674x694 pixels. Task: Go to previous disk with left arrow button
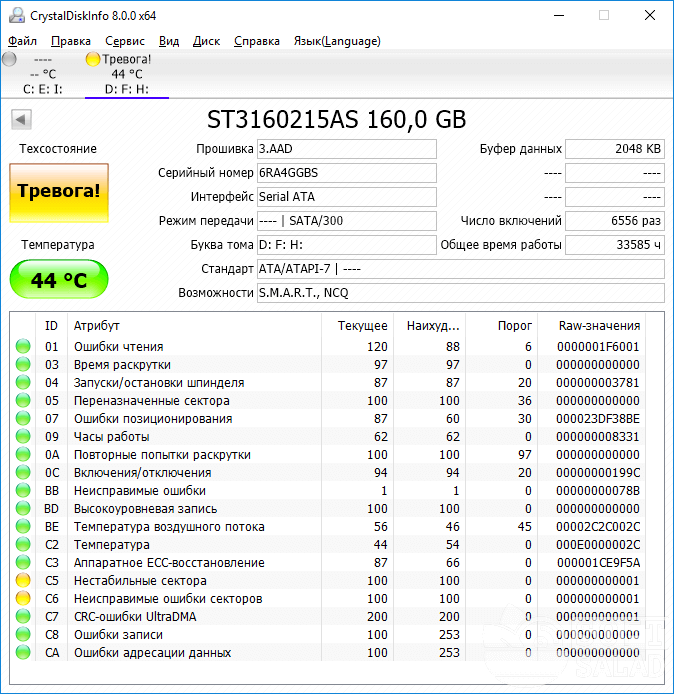point(21,120)
